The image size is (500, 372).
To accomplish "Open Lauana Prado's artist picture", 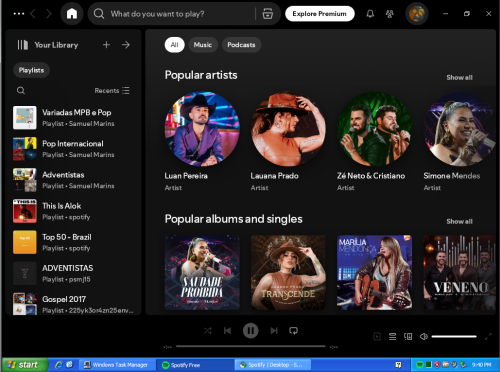I will [288, 129].
